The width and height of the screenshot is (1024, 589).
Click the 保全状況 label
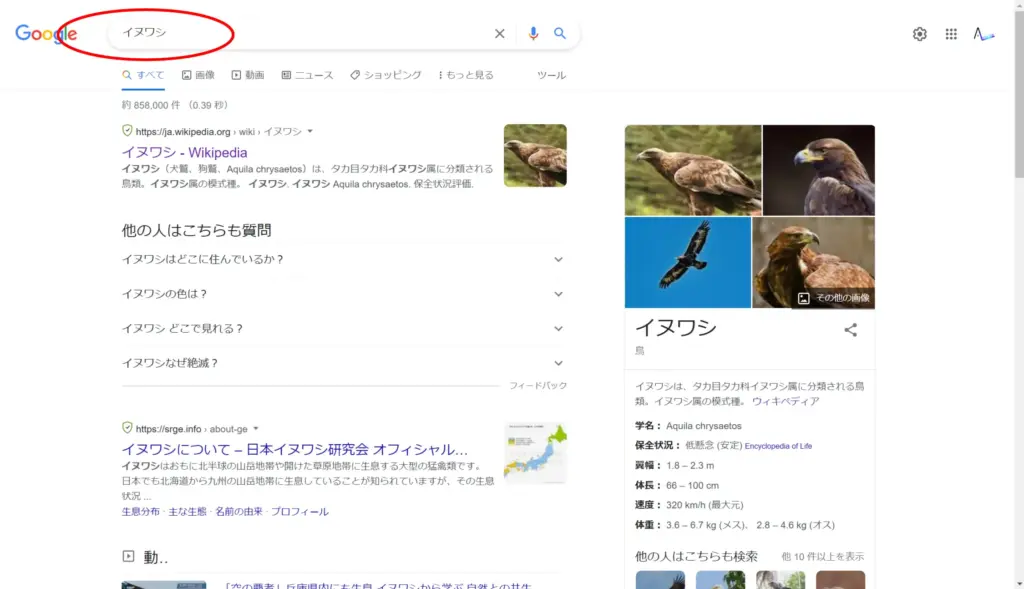tap(658, 445)
